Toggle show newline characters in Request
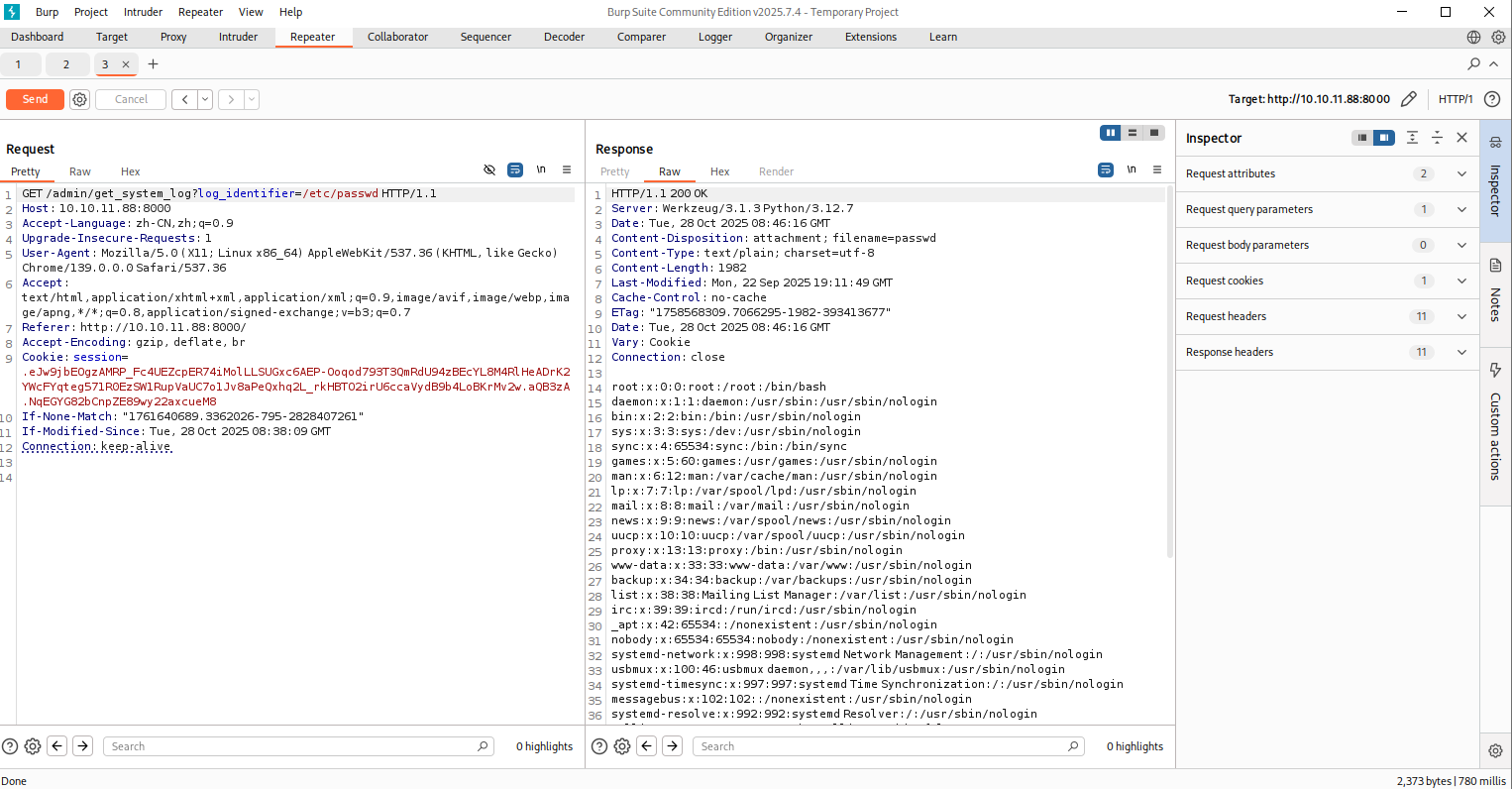Image resolution: width=1512 pixels, height=789 pixels. (x=541, y=169)
